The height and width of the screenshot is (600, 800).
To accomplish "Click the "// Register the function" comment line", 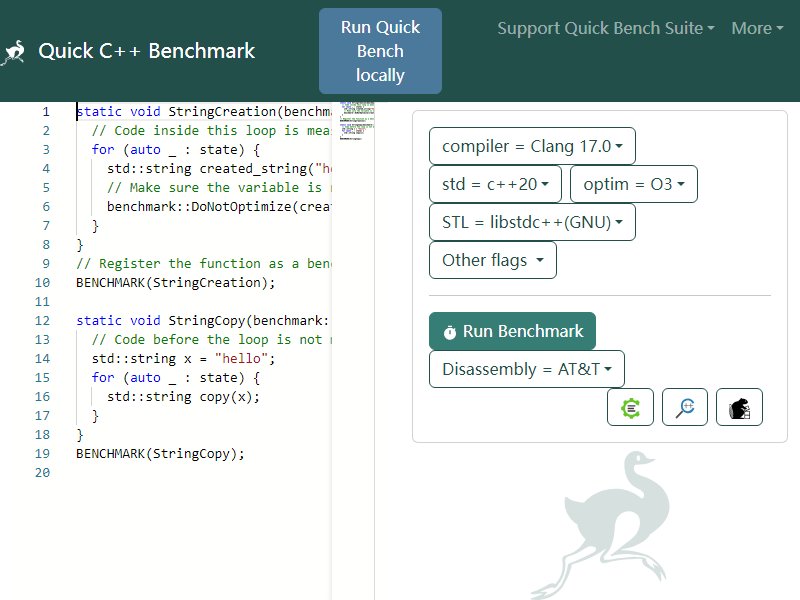I will 204,264.
